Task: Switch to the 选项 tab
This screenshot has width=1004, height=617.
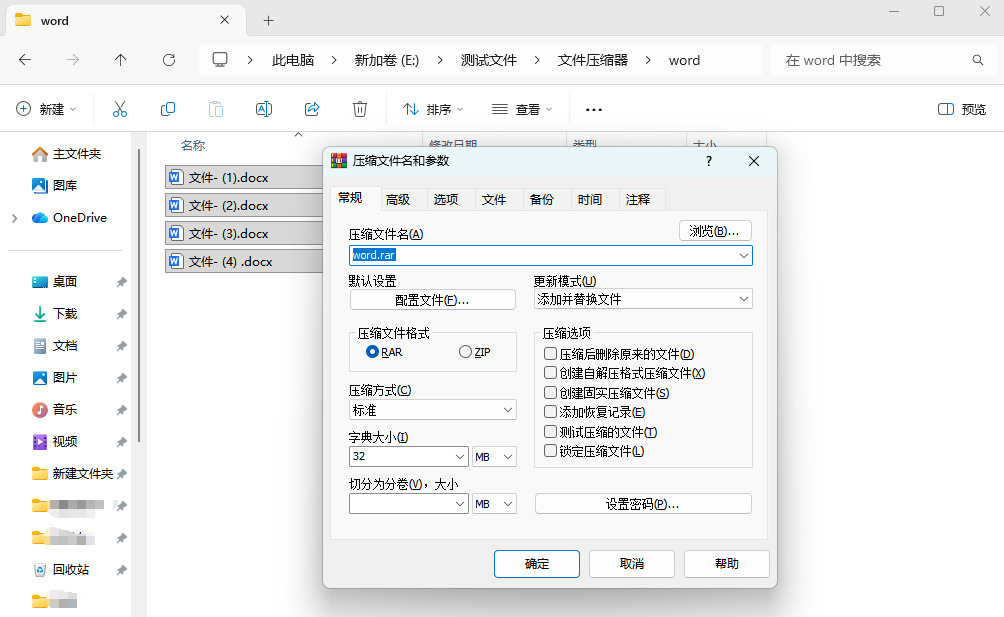Action: coord(446,200)
